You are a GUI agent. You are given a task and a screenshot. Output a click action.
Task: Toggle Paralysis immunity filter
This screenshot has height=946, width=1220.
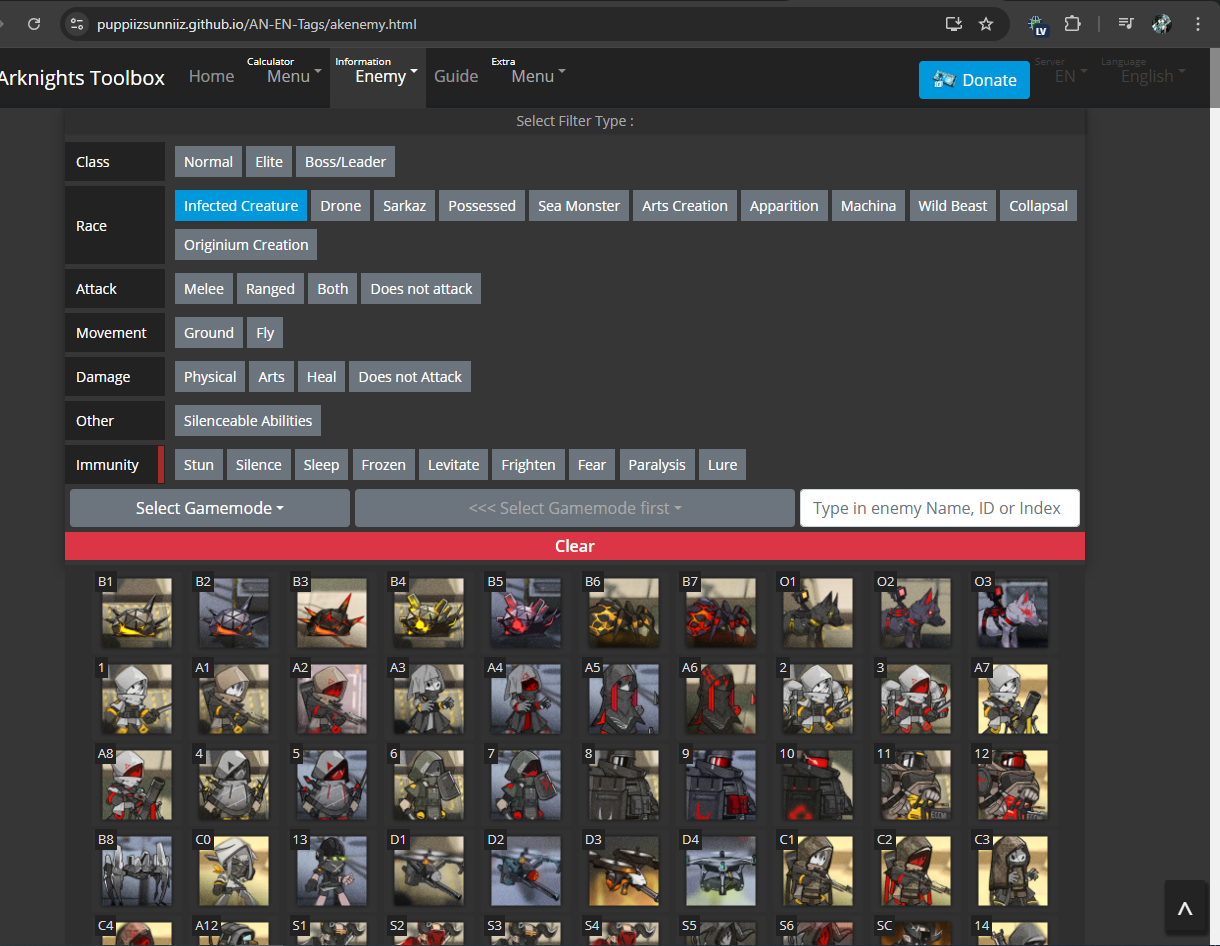tap(657, 465)
